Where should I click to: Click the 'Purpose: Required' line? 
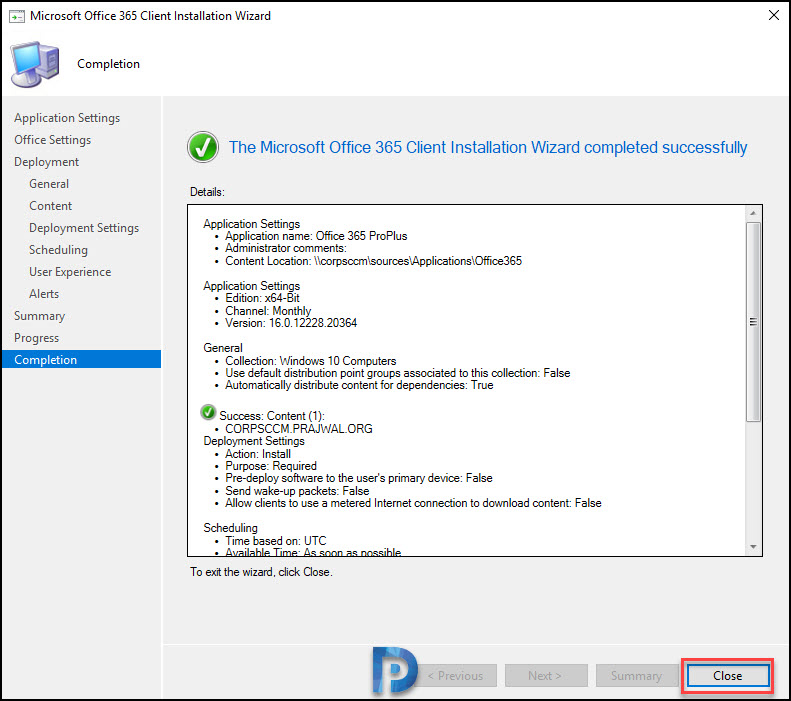[271, 466]
